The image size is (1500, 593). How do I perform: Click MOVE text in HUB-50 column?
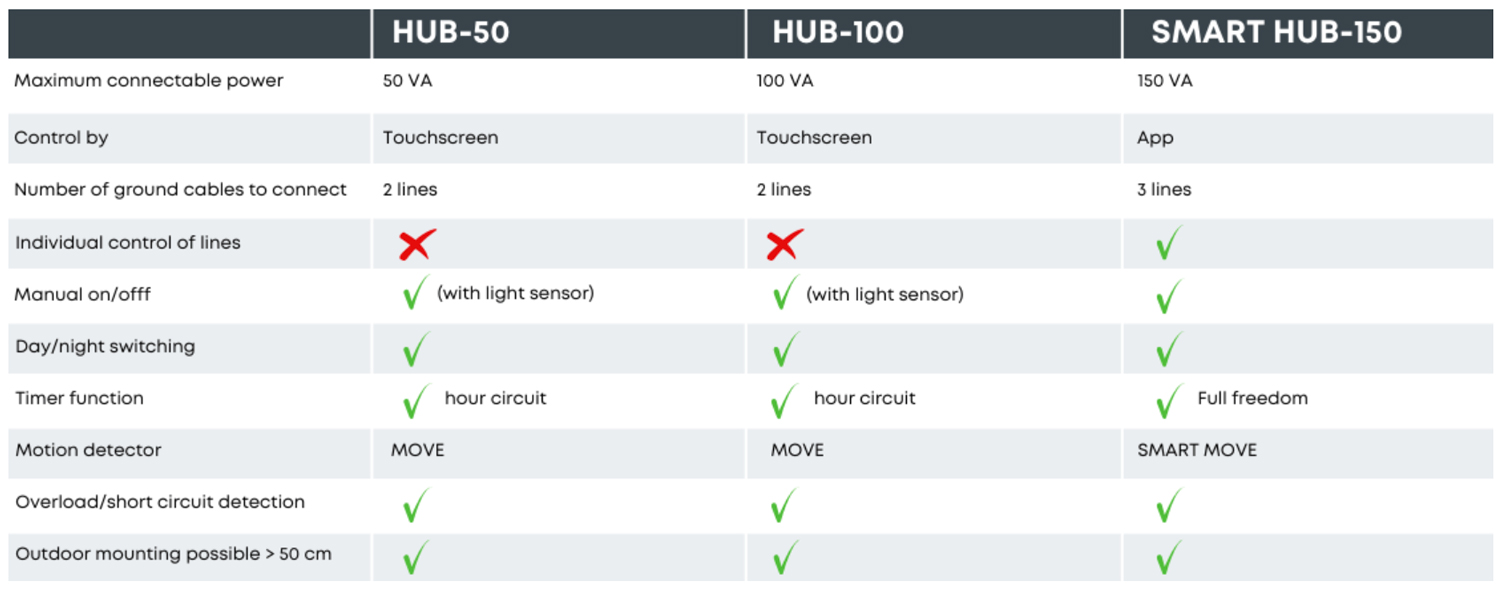pos(417,450)
